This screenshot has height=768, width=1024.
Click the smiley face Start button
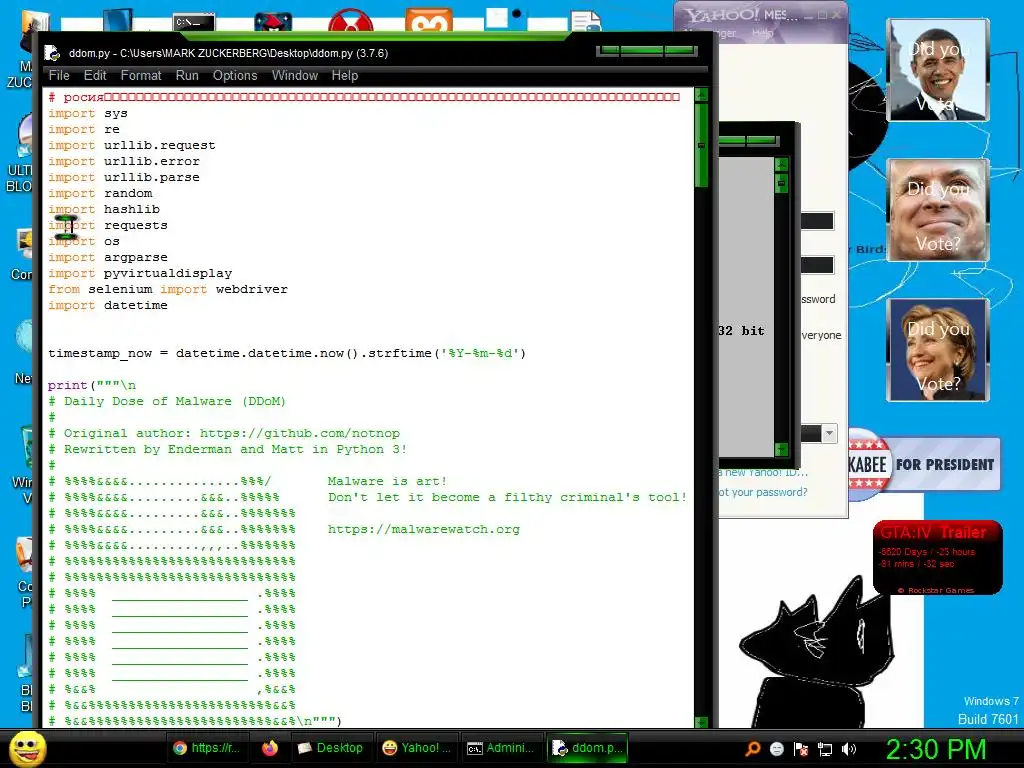(x=27, y=748)
